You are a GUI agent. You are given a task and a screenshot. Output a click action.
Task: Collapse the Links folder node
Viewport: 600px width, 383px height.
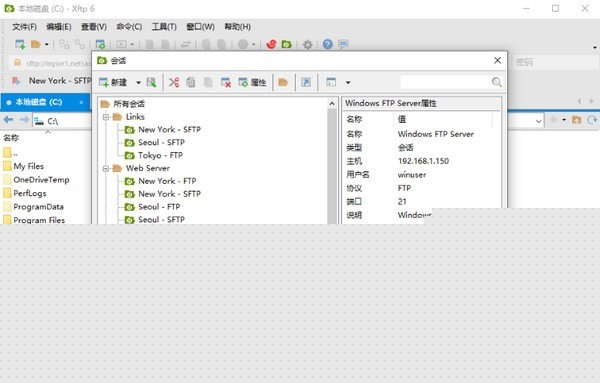(x=106, y=117)
